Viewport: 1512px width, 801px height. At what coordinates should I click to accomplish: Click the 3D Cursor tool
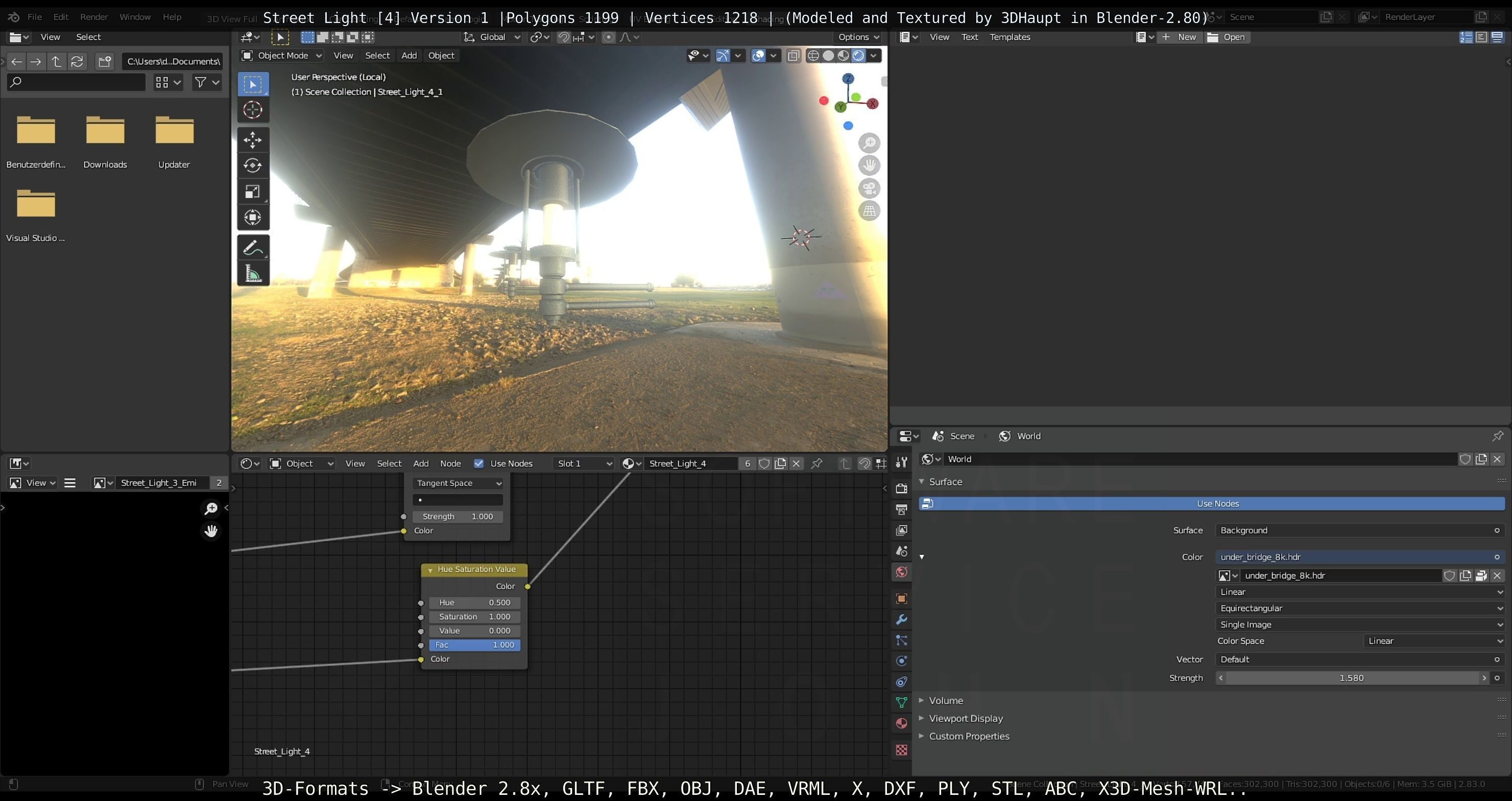pos(252,110)
